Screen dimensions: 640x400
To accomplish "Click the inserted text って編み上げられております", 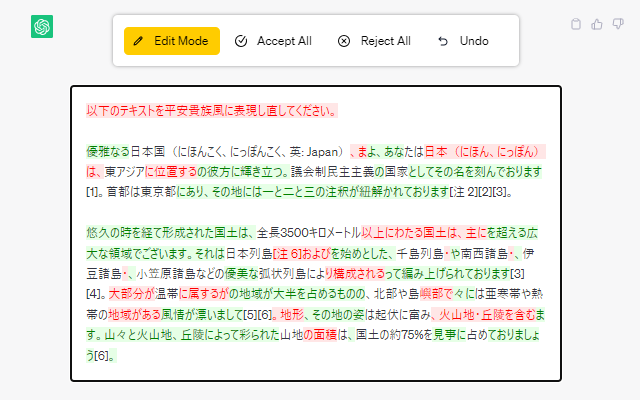I will point(448,273).
